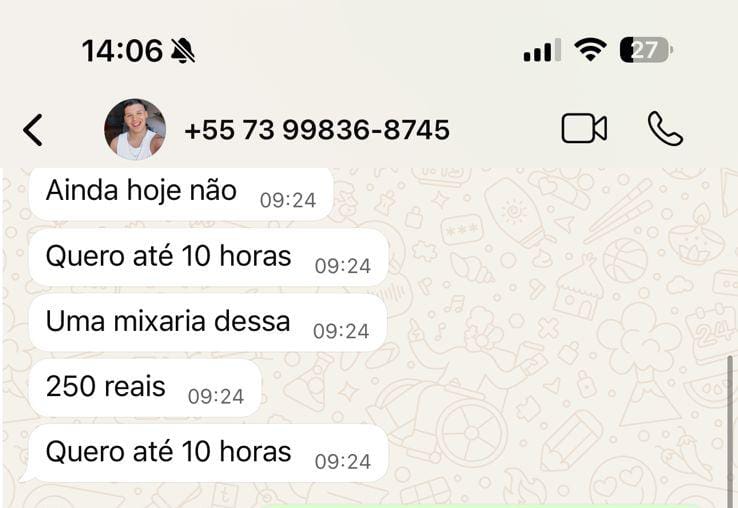The height and width of the screenshot is (508, 738).
Task: Tap the muted bell status icon
Action: coord(183,51)
